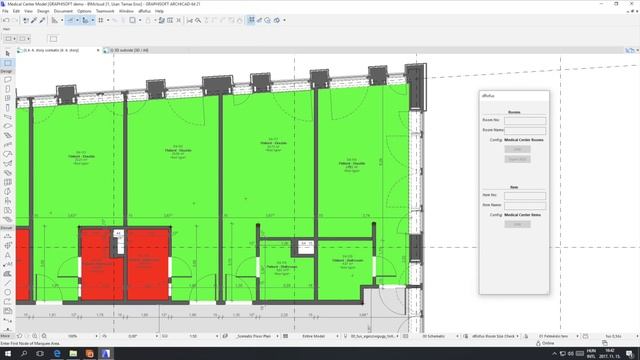Click the Item No. input field
The image size is (640, 360).
point(525,196)
